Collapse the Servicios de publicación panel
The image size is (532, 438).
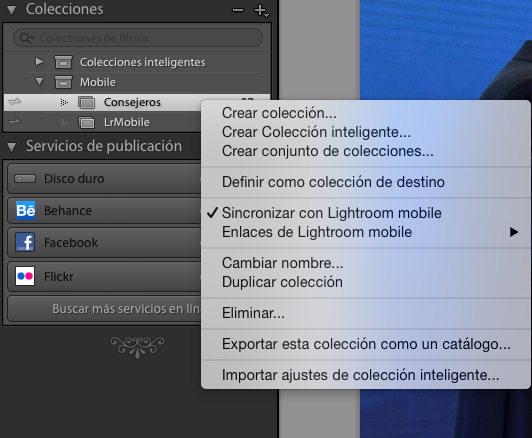tap(12, 147)
